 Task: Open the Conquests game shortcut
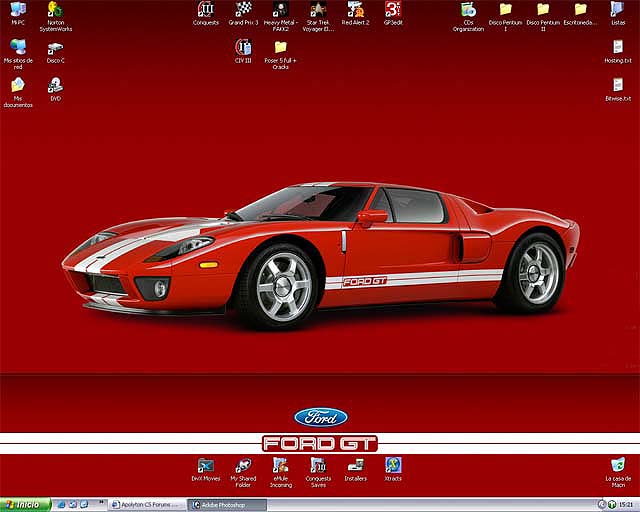click(x=206, y=10)
